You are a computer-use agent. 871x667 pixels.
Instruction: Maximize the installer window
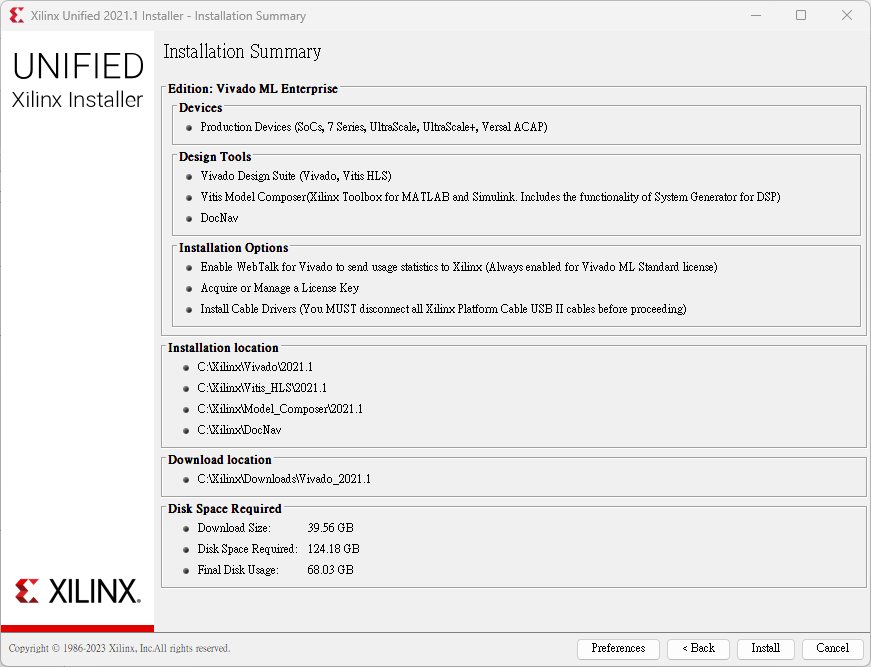tap(800, 16)
